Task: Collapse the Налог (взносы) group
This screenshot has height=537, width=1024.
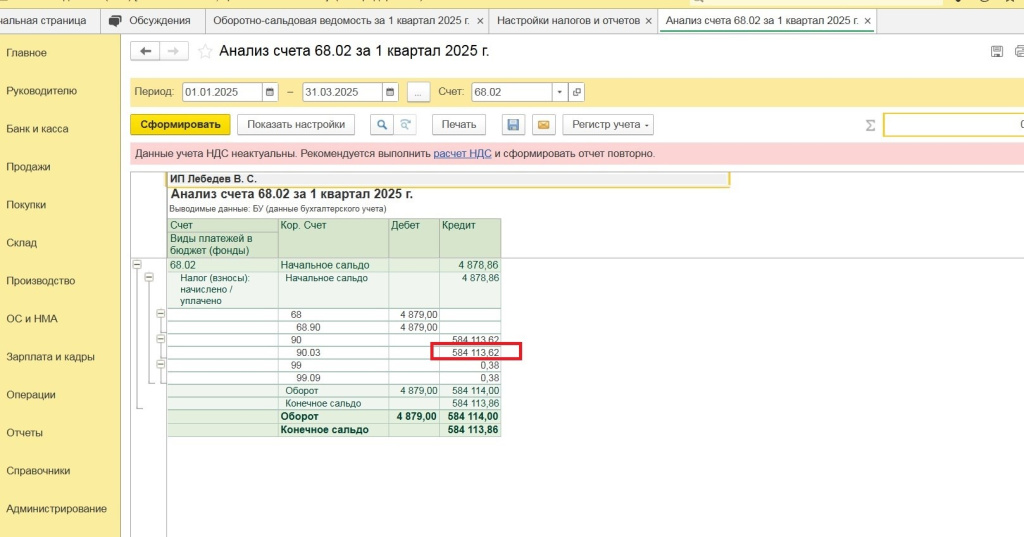Action: [x=149, y=278]
